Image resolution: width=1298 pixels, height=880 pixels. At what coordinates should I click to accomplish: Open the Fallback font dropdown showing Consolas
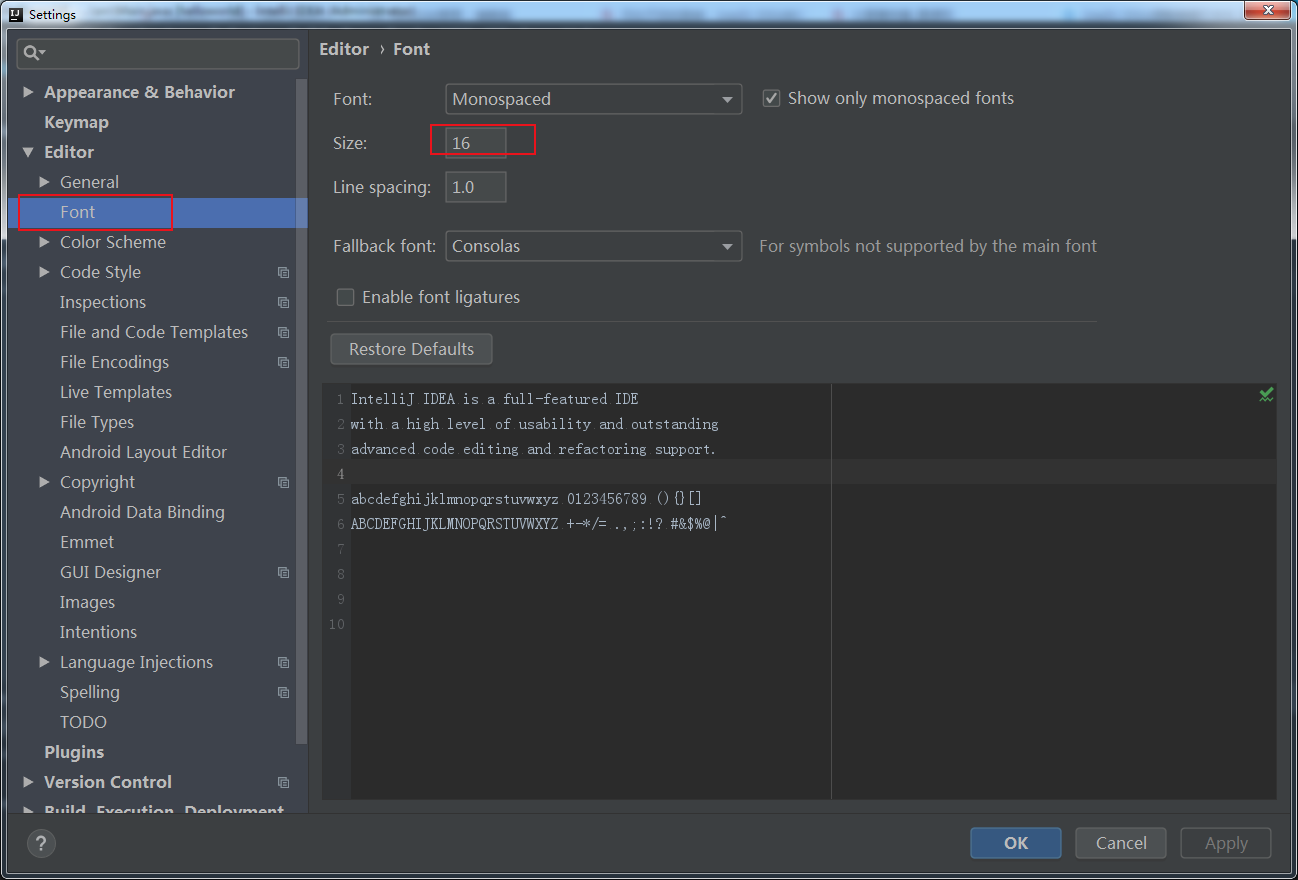point(594,246)
